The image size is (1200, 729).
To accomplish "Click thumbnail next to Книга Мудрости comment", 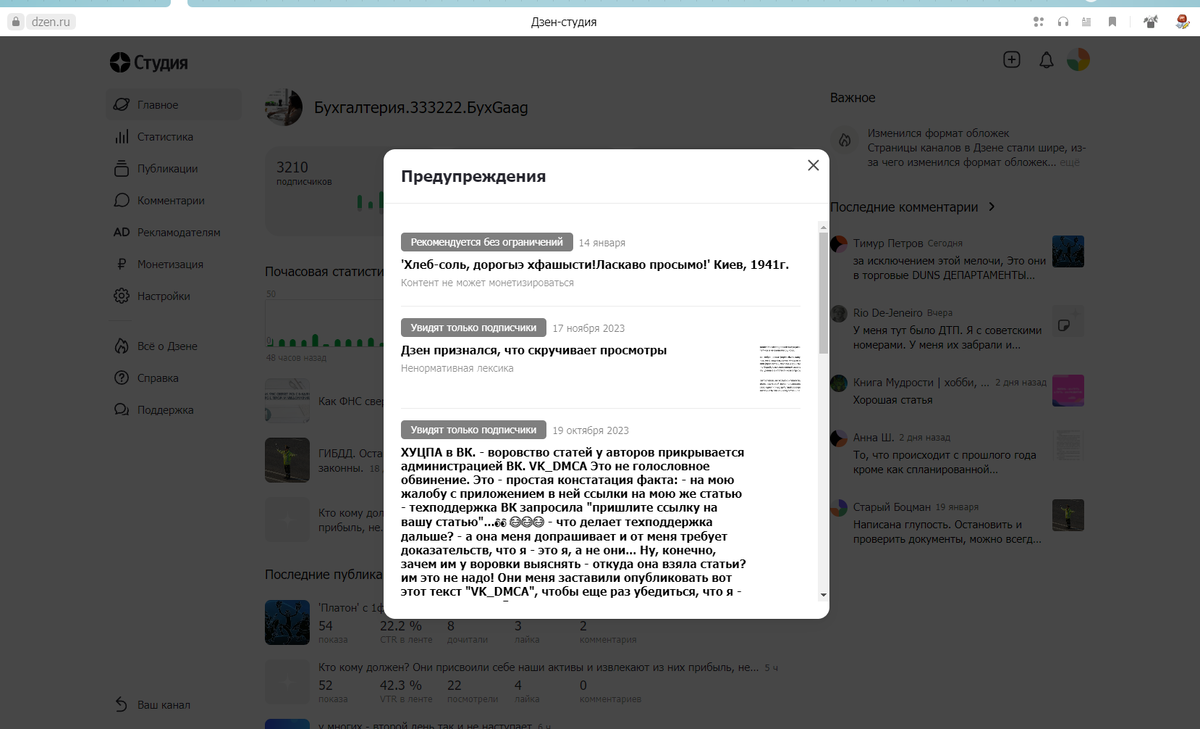I will [1068, 391].
